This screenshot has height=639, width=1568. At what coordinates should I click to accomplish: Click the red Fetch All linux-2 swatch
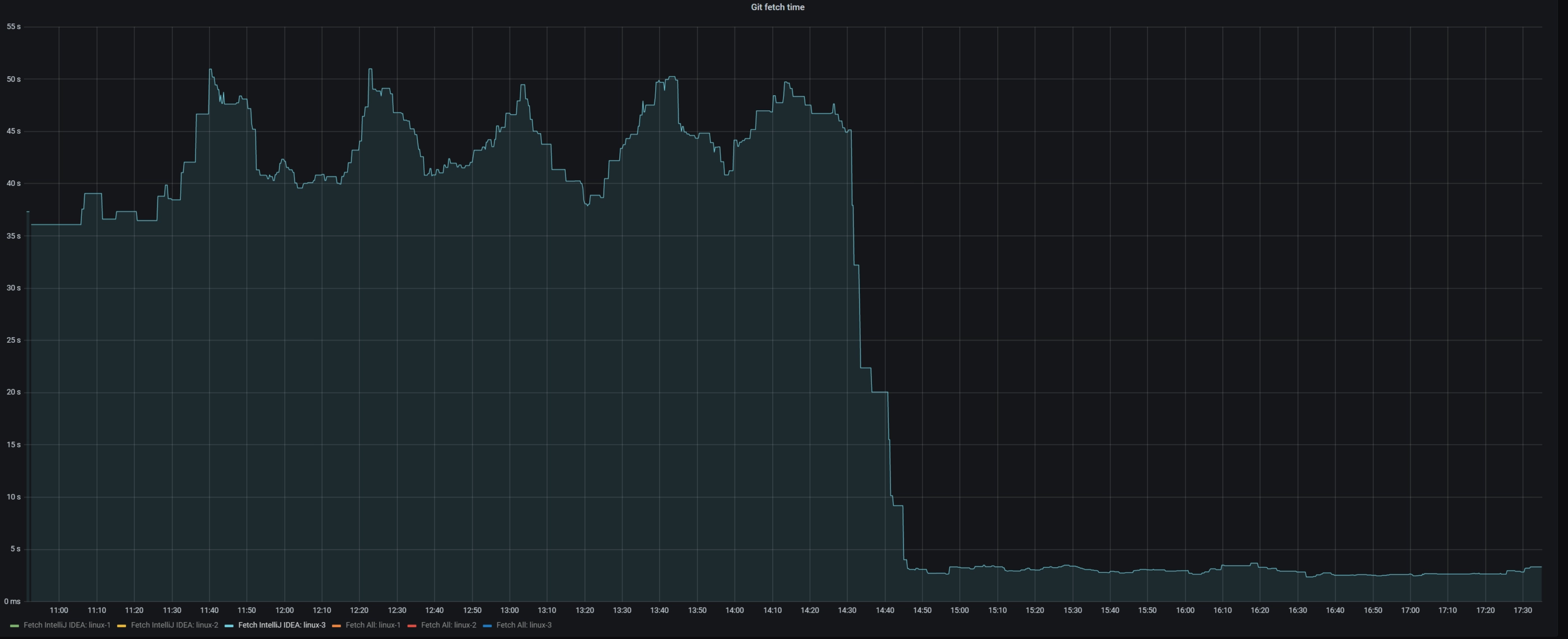[x=412, y=626]
